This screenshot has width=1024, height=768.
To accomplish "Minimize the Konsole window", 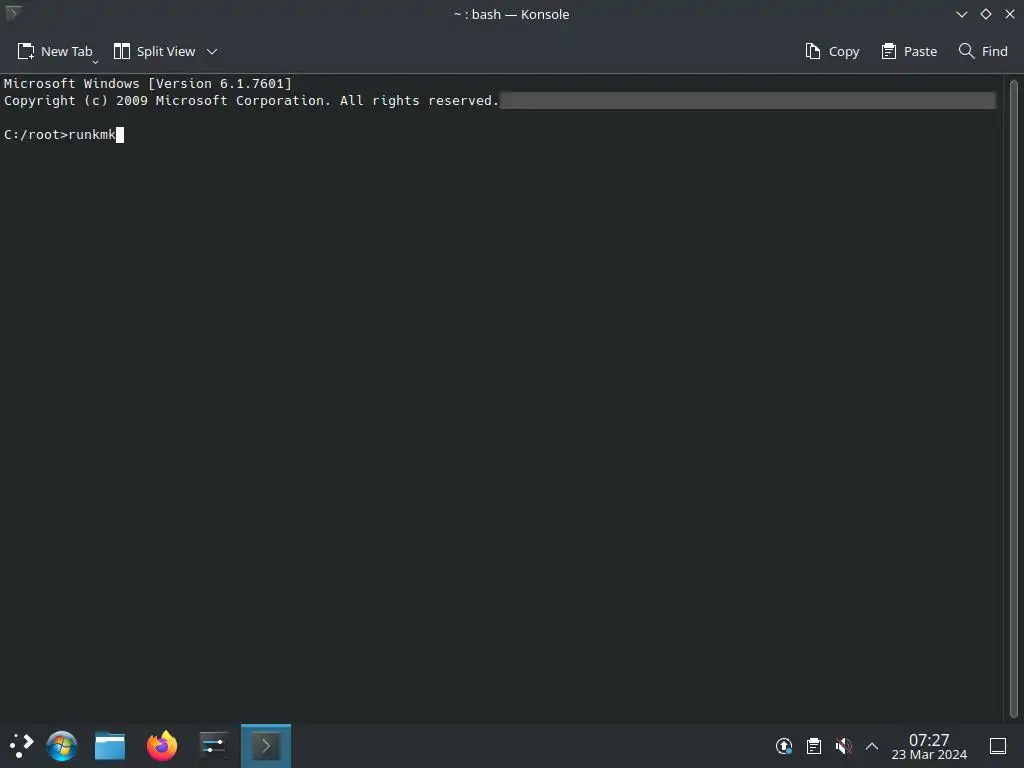I will click(961, 14).
